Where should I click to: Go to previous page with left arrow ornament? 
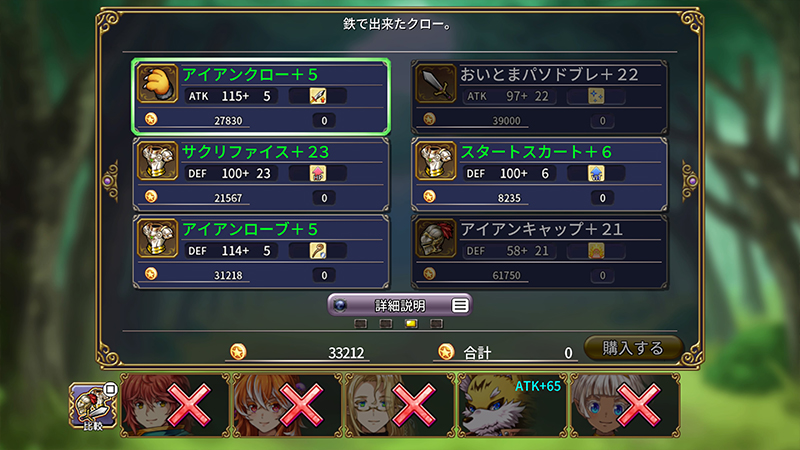[109, 181]
